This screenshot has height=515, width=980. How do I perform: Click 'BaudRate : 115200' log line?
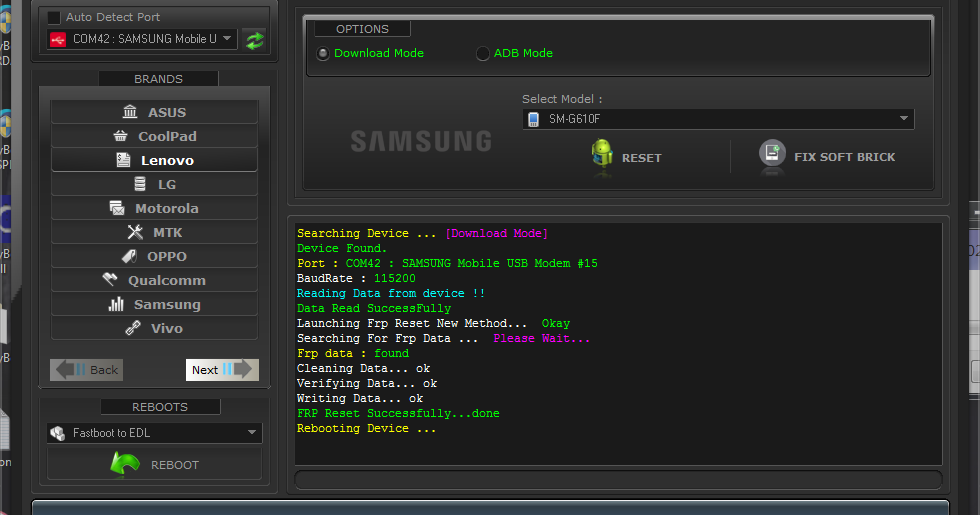(356, 278)
